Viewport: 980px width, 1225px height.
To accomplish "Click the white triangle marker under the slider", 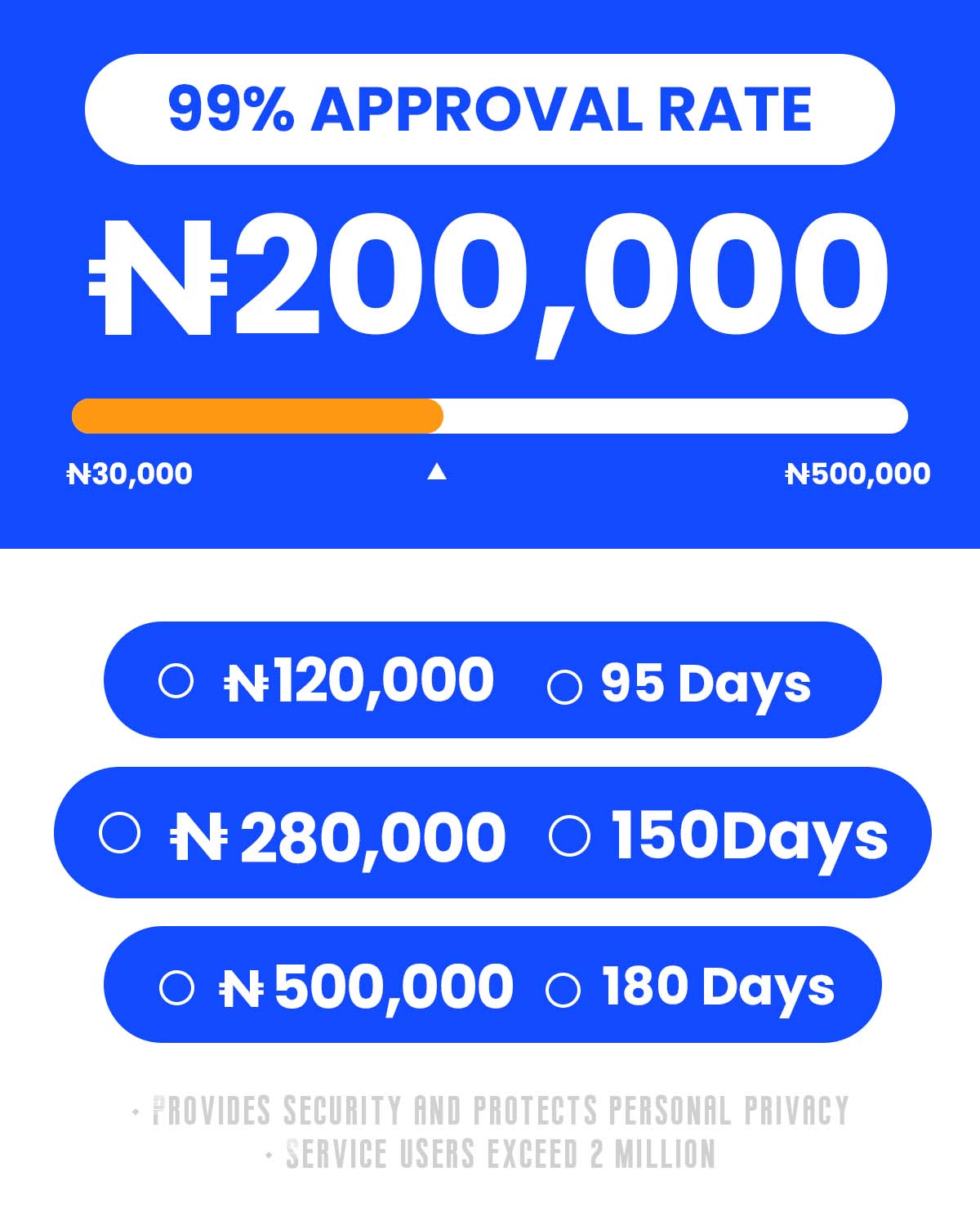I will point(437,471).
